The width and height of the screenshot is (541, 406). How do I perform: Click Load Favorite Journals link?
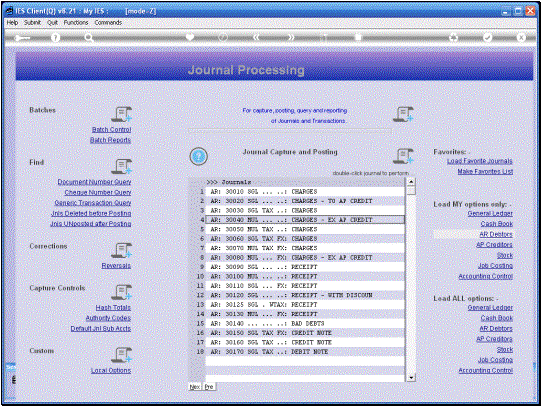point(480,161)
